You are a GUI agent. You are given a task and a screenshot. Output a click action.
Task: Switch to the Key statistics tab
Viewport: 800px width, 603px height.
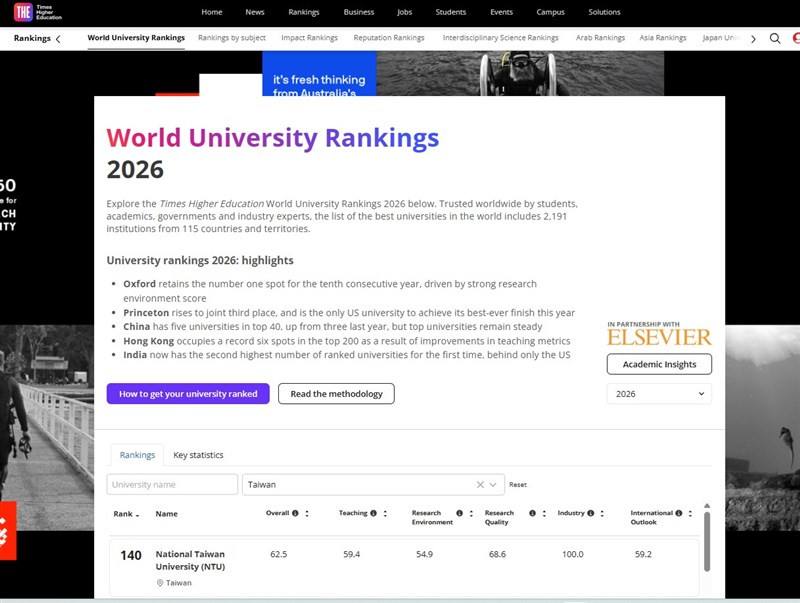[x=198, y=454]
